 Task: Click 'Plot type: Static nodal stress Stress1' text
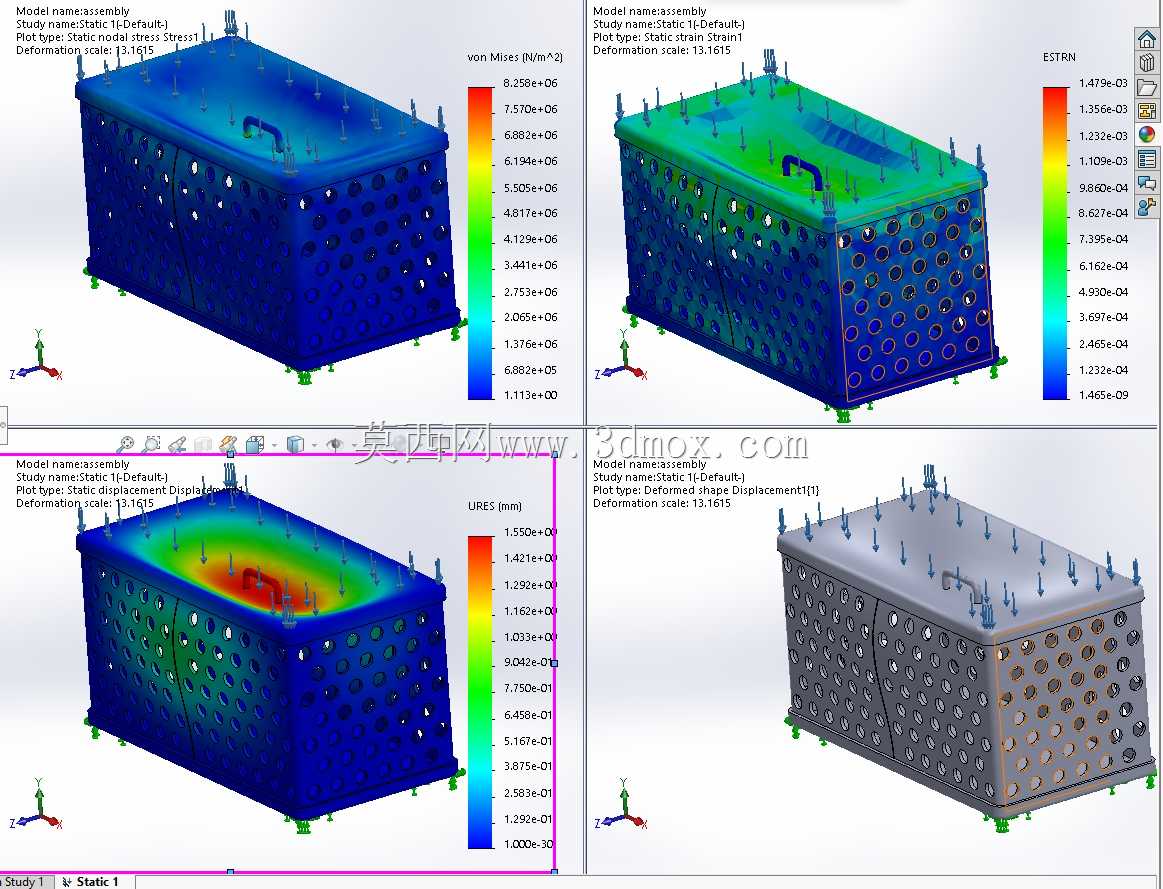coord(108,37)
